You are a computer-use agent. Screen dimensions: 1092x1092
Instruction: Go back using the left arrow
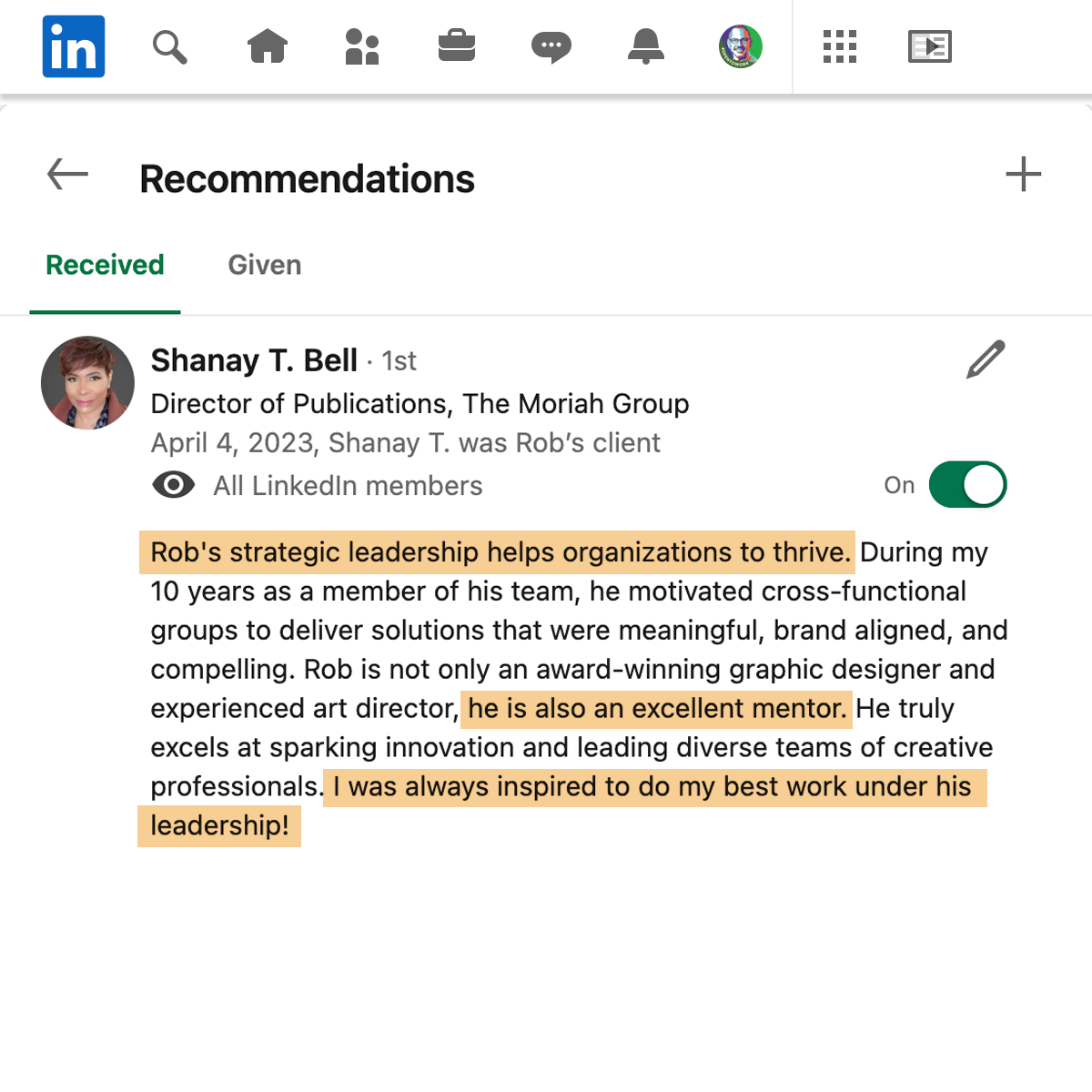[x=67, y=174]
